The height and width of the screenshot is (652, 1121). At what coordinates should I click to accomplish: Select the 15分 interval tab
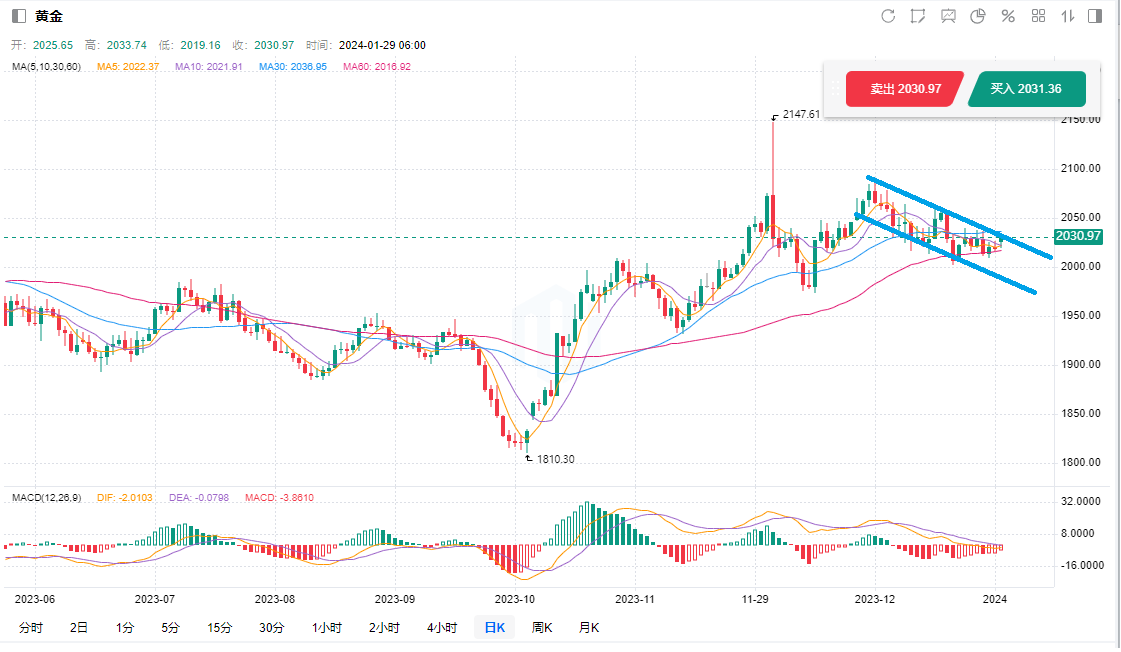[220, 628]
